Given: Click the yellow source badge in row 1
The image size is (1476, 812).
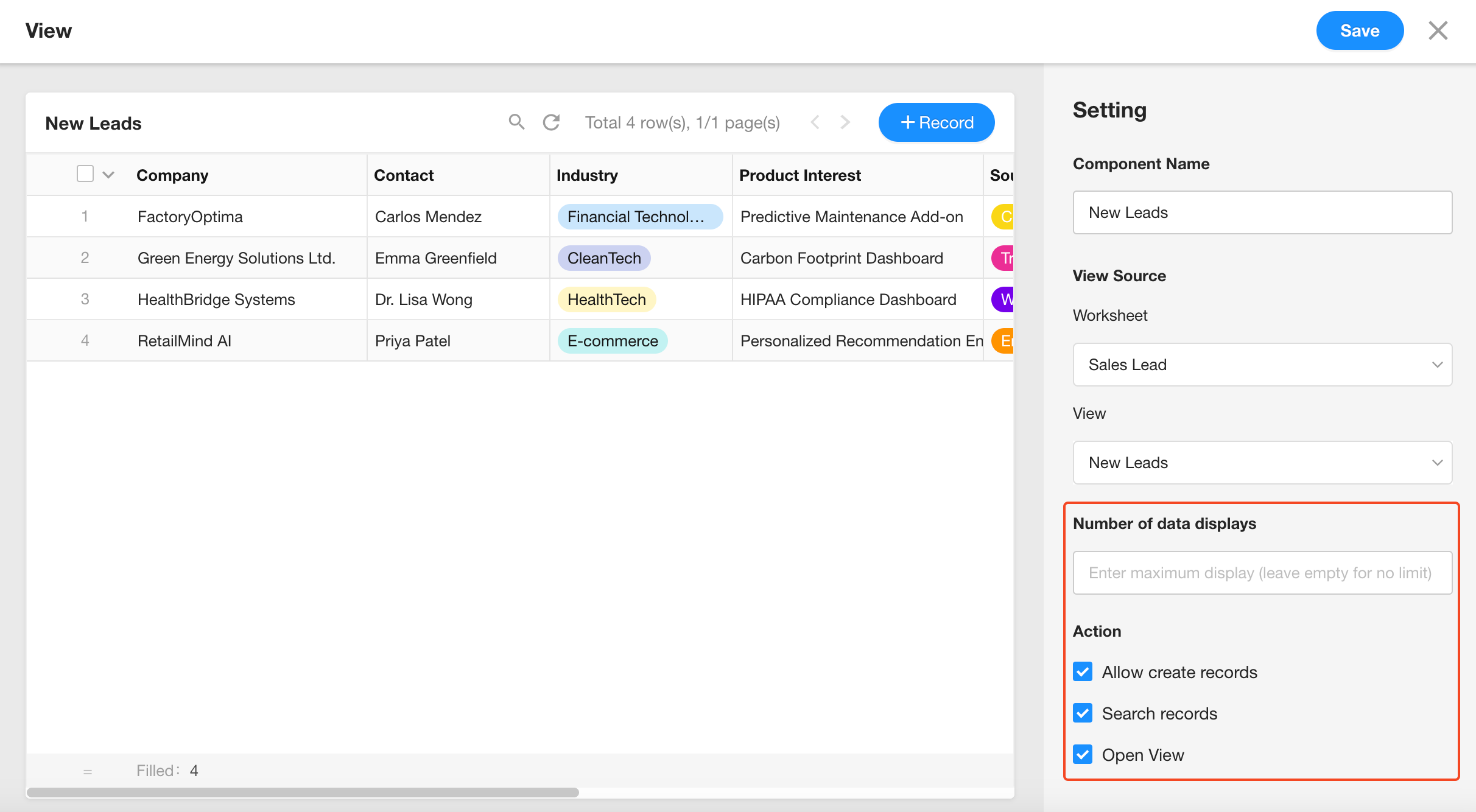Looking at the screenshot, I should (1003, 217).
